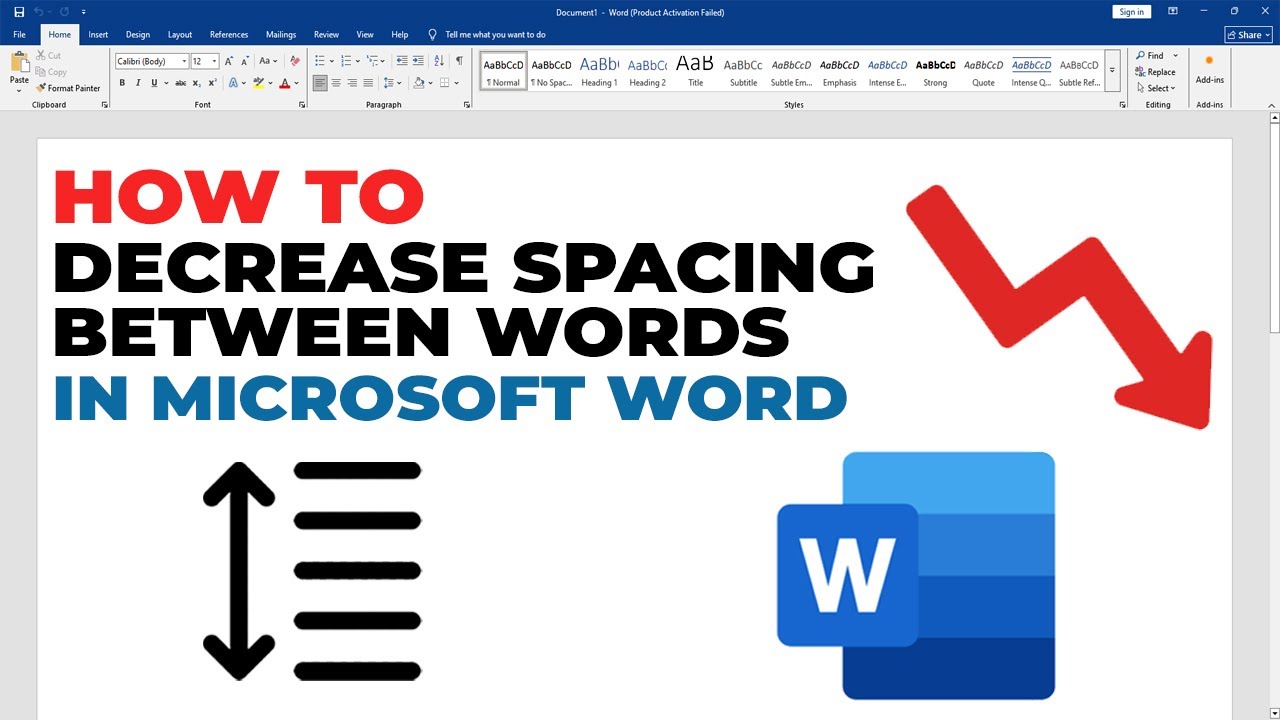Click the Save icon in the title bar
The image size is (1280, 720).
click(x=19, y=12)
